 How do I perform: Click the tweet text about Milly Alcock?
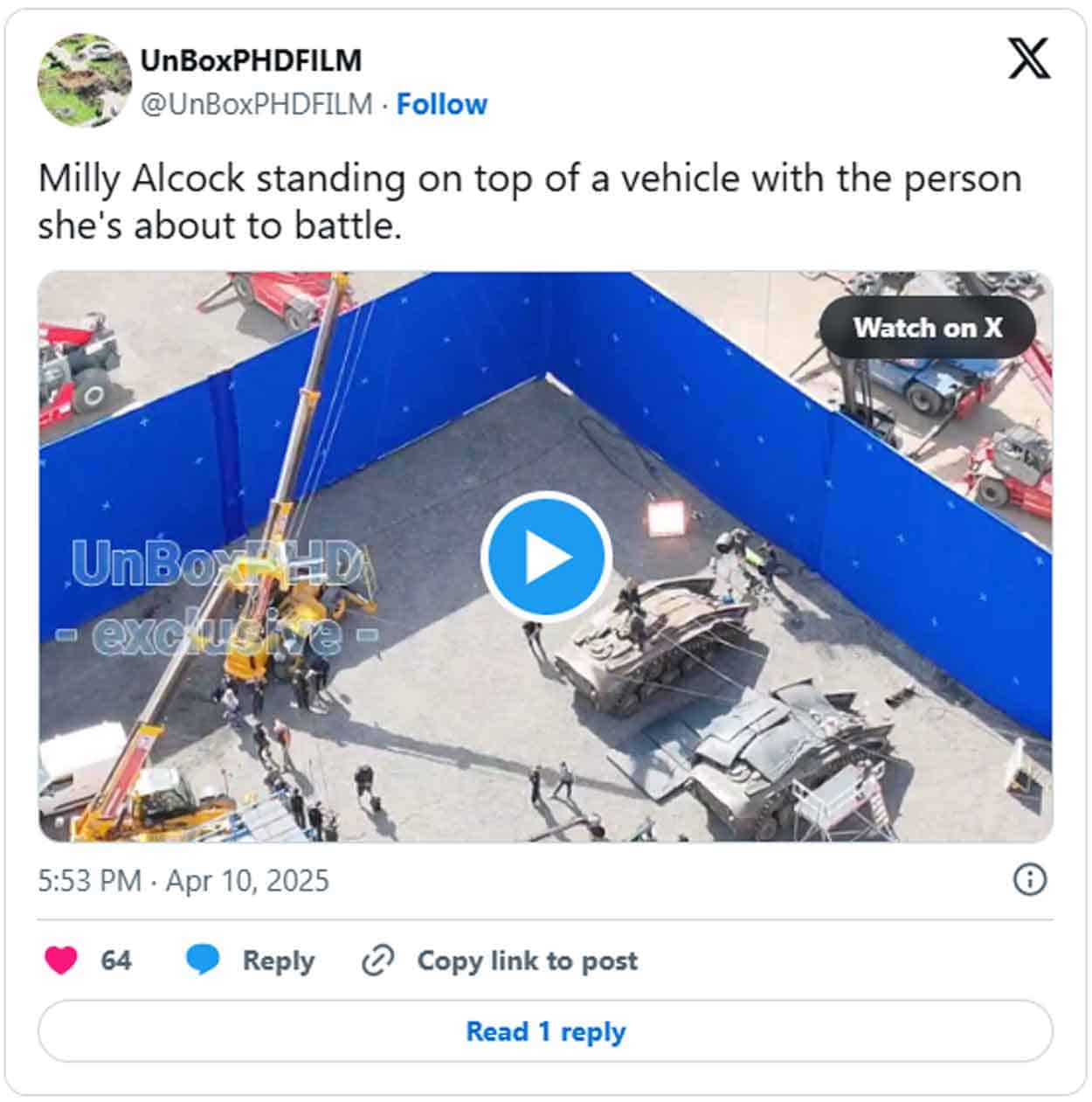point(529,202)
